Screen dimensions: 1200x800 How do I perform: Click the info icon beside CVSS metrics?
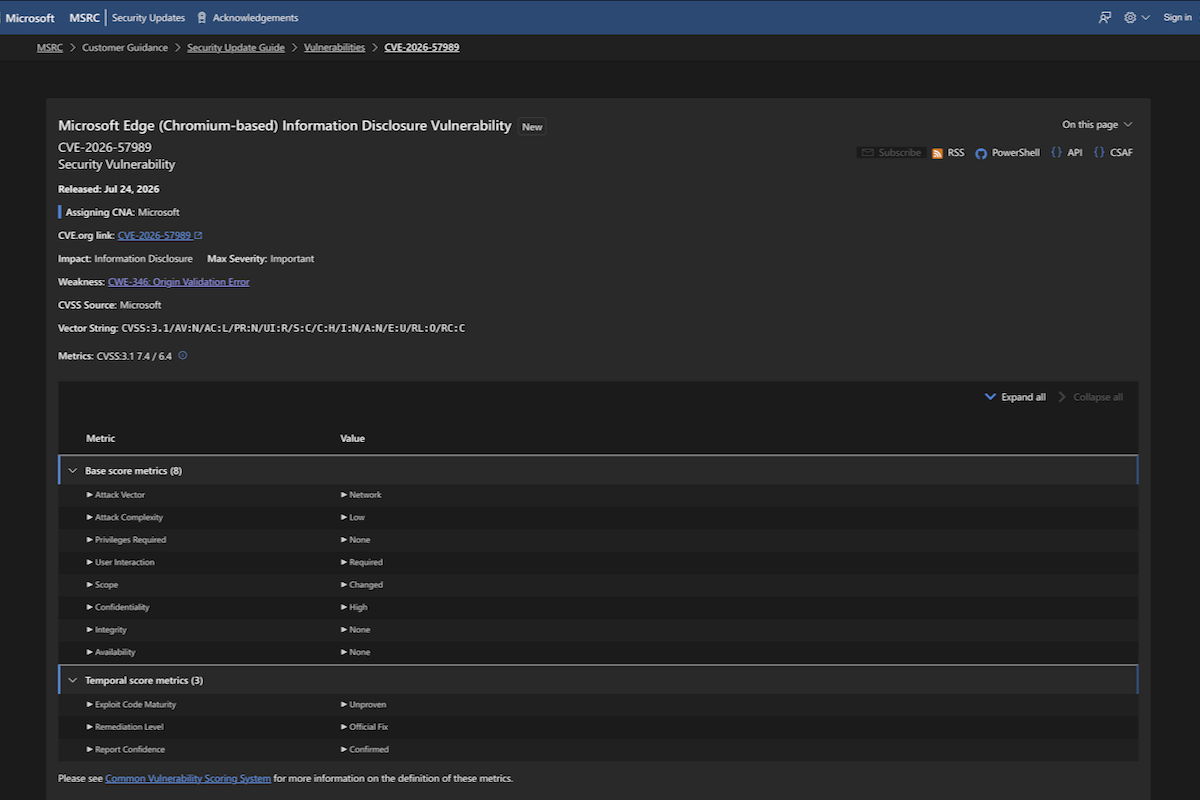(x=183, y=355)
